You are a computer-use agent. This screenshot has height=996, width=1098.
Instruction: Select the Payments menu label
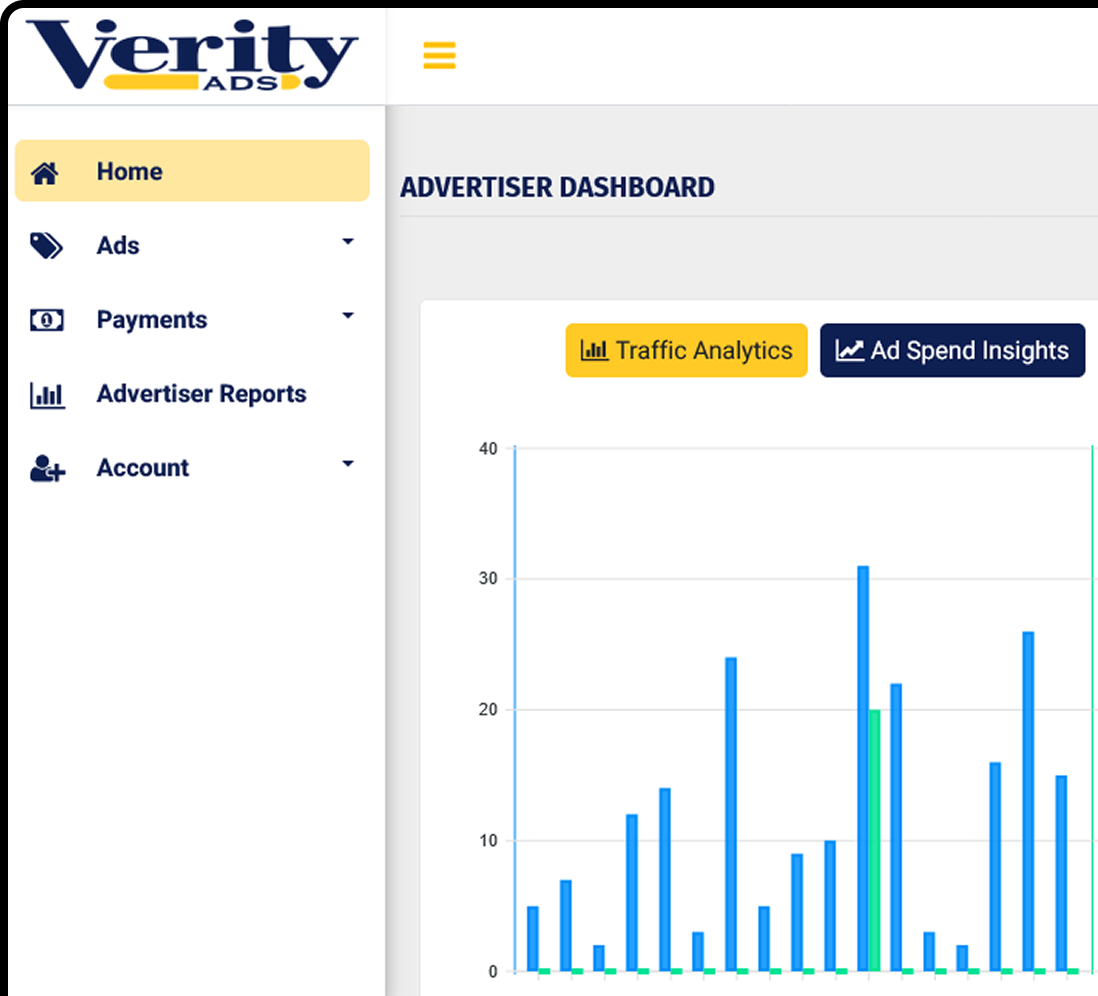(x=152, y=320)
